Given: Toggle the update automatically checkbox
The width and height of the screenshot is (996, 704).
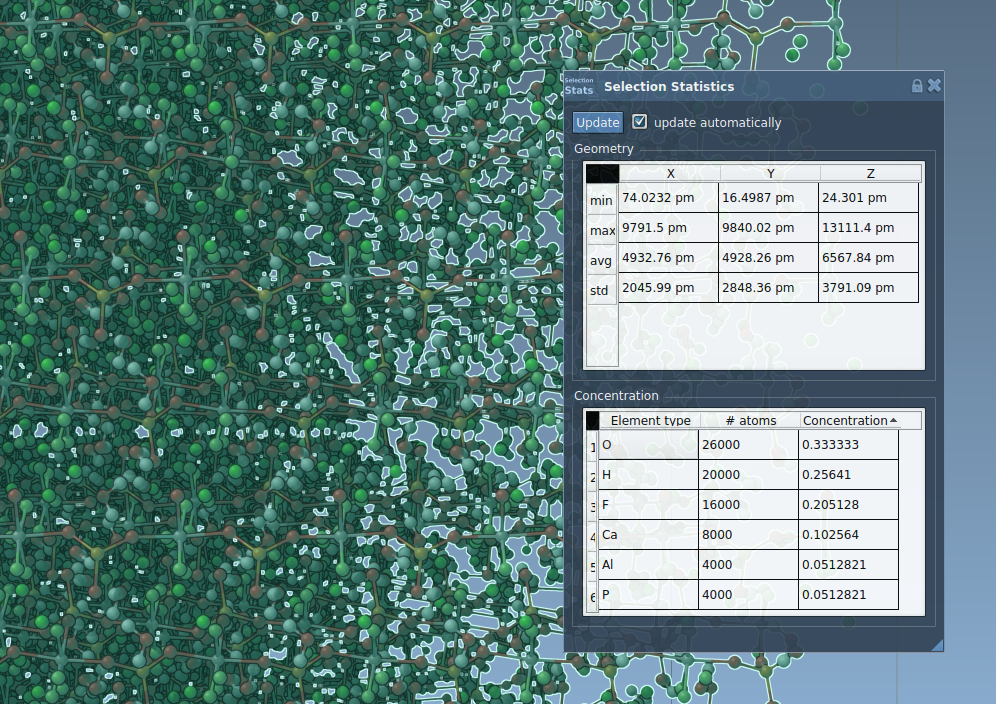Looking at the screenshot, I should [641, 122].
